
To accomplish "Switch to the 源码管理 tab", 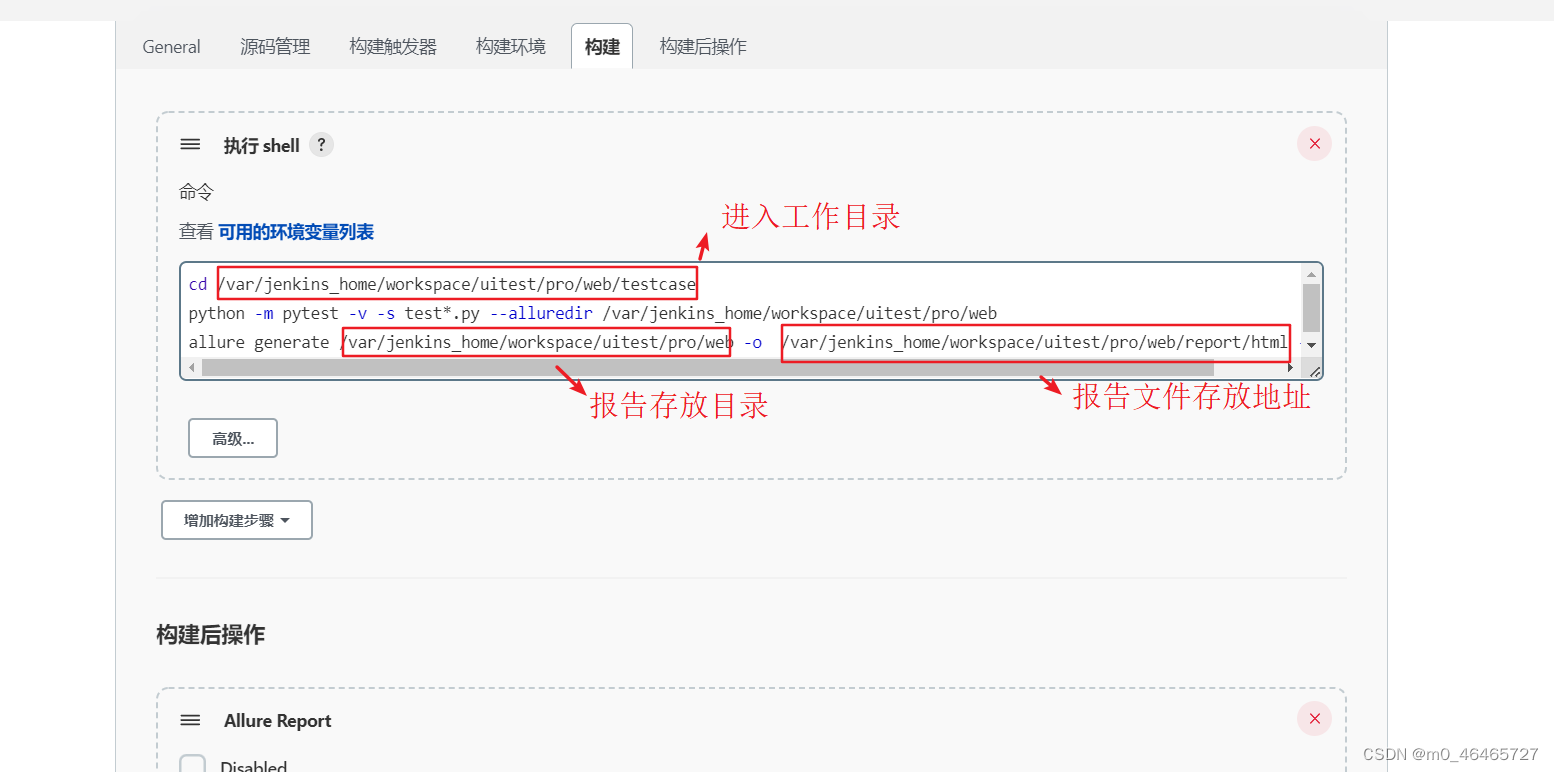I will click(x=275, y=47).
